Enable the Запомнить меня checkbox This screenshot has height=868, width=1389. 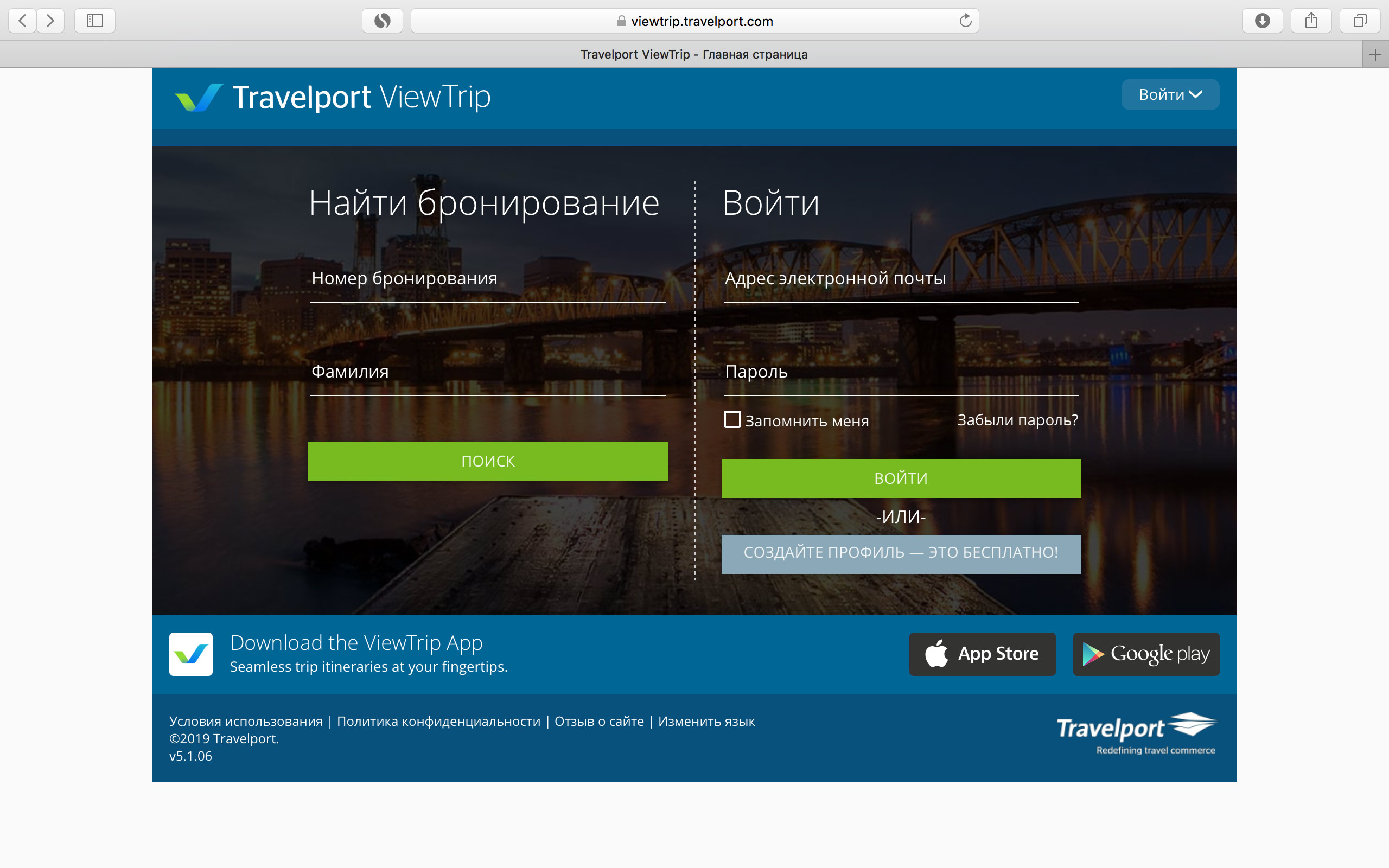pos(732,420)
